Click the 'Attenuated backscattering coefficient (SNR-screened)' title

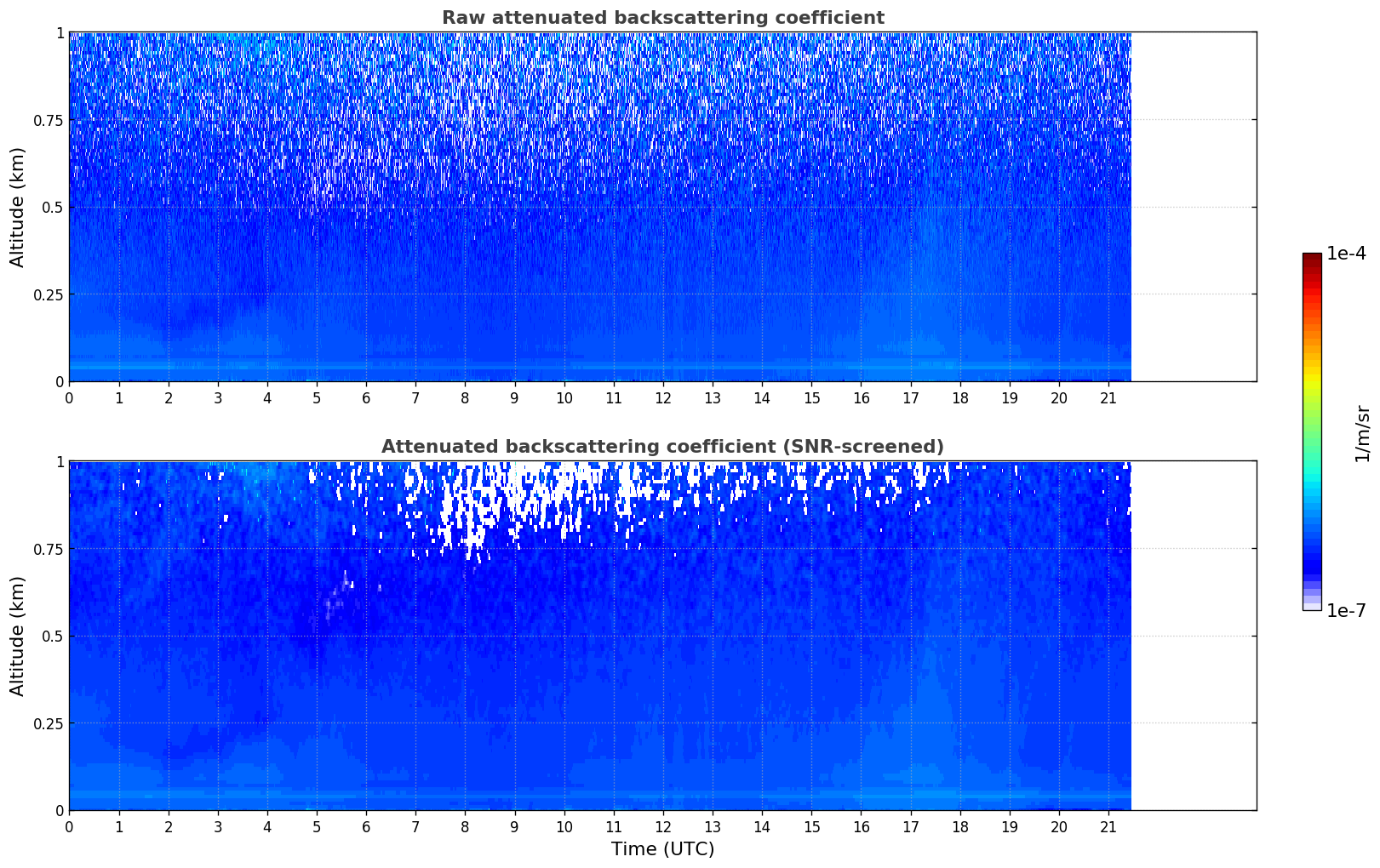[x=662, y=447]
